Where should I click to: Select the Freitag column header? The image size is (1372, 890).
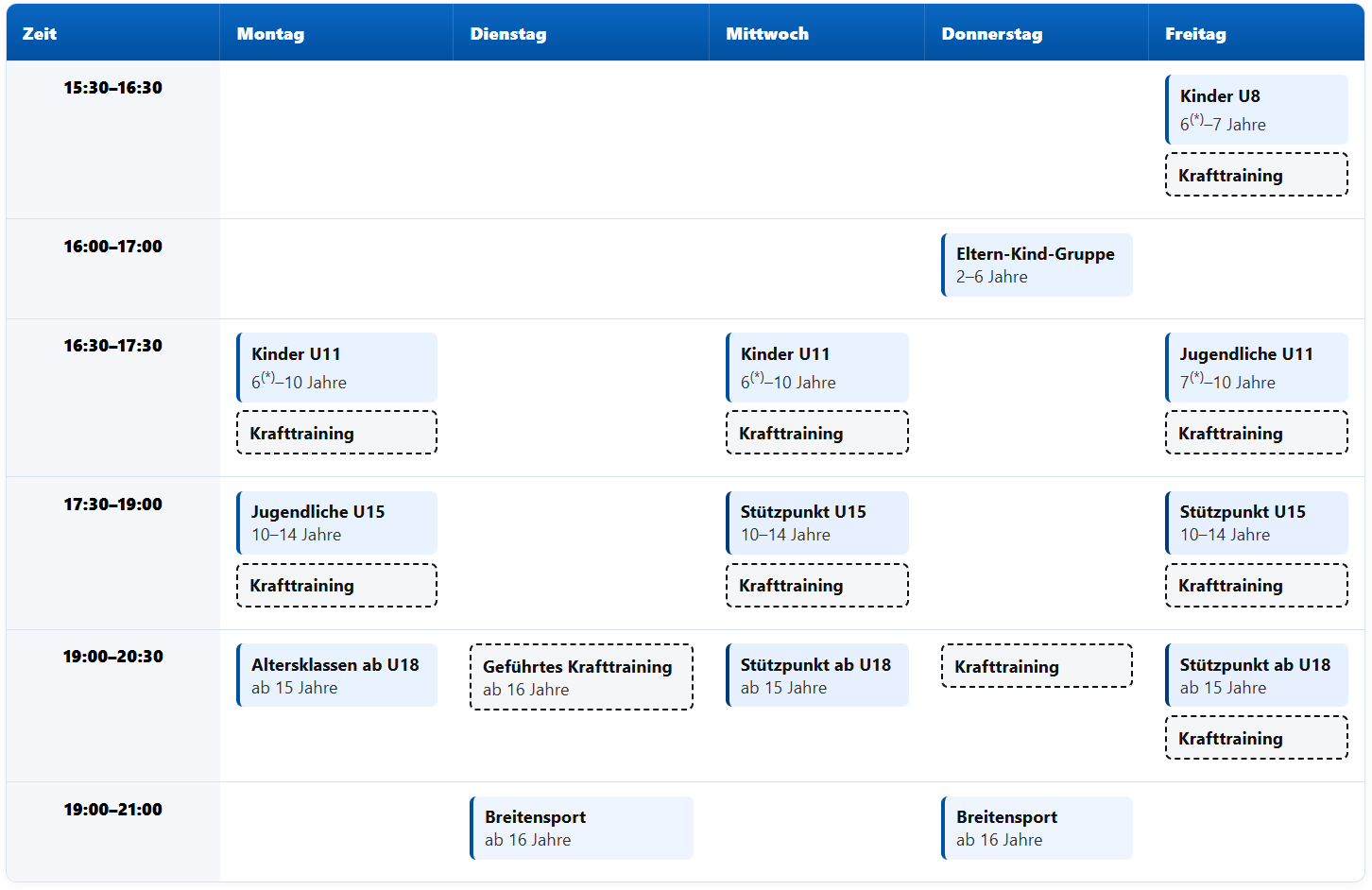[x=1195, y=34]
